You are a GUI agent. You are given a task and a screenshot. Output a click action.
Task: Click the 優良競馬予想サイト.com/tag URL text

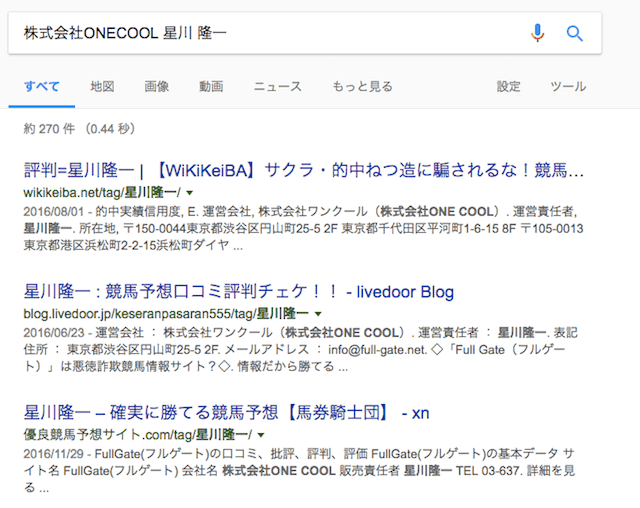[x=138, y=435]
